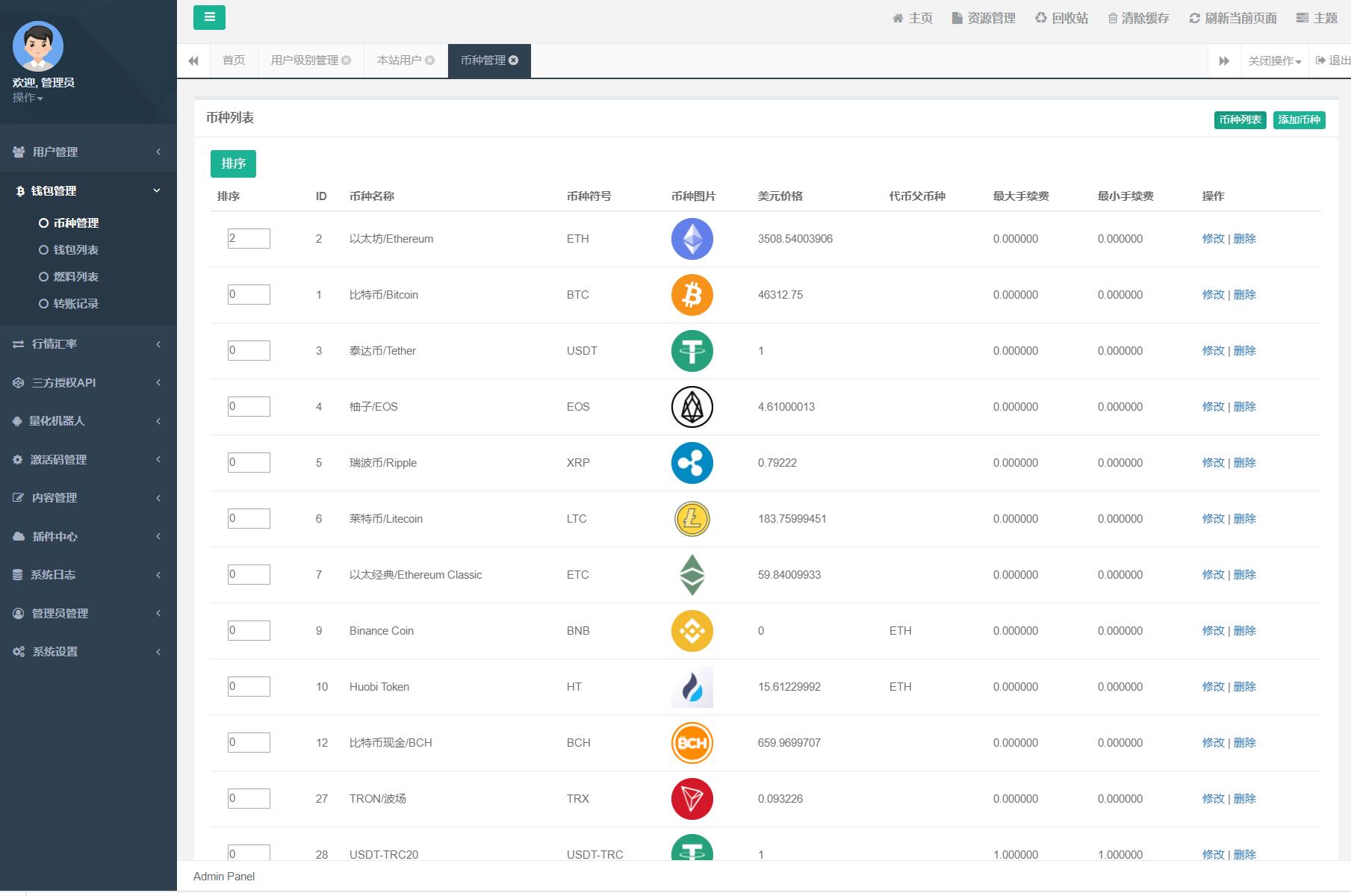Click the green 排序 button
The width and height of the screenshot is (1351, 896).
233,164
